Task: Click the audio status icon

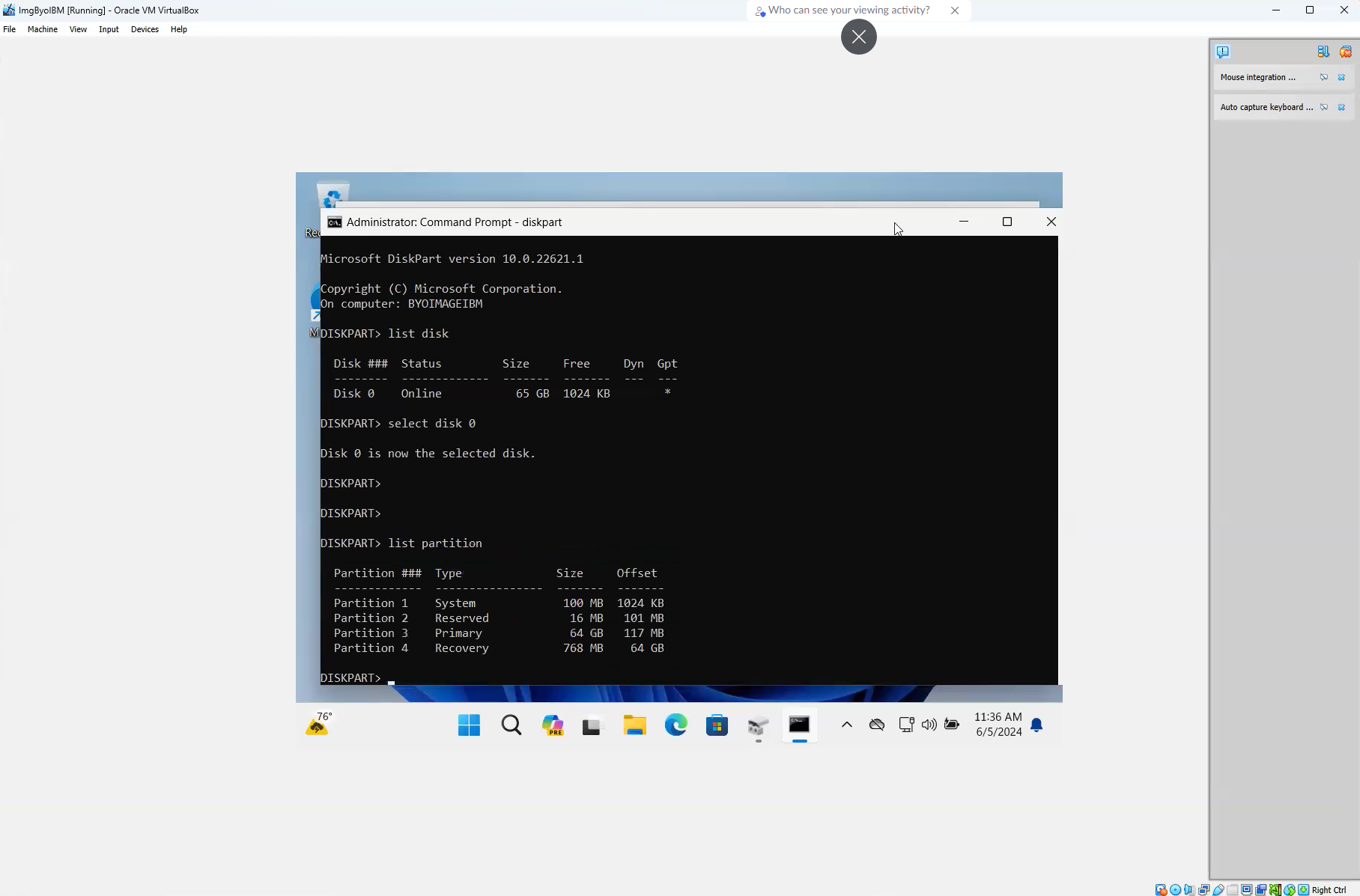Action: (1189, 890)
